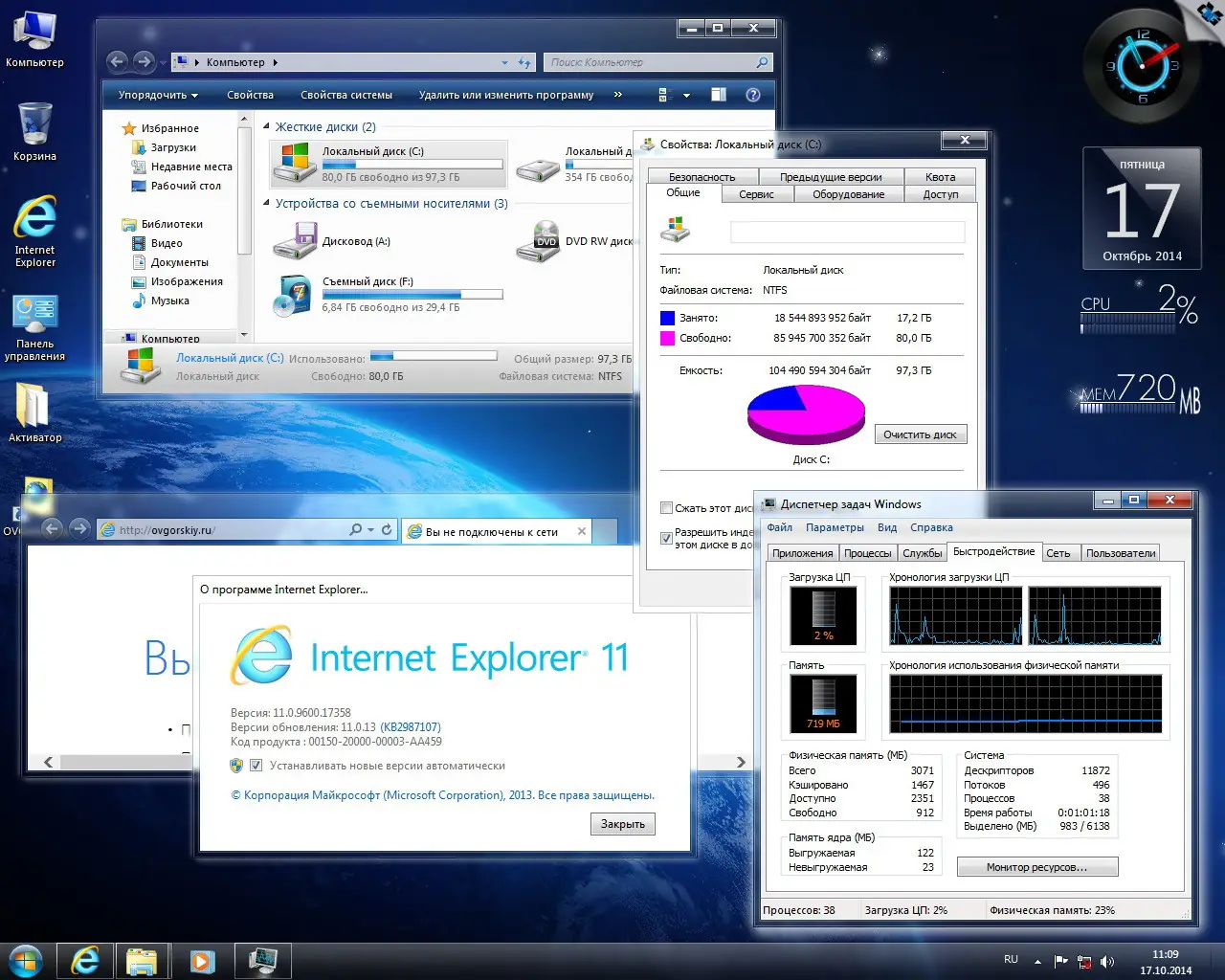Viewport: 1225px width, 980px height.
Task: Click the volume speaker tray icon
Action: click(1107, 961)
